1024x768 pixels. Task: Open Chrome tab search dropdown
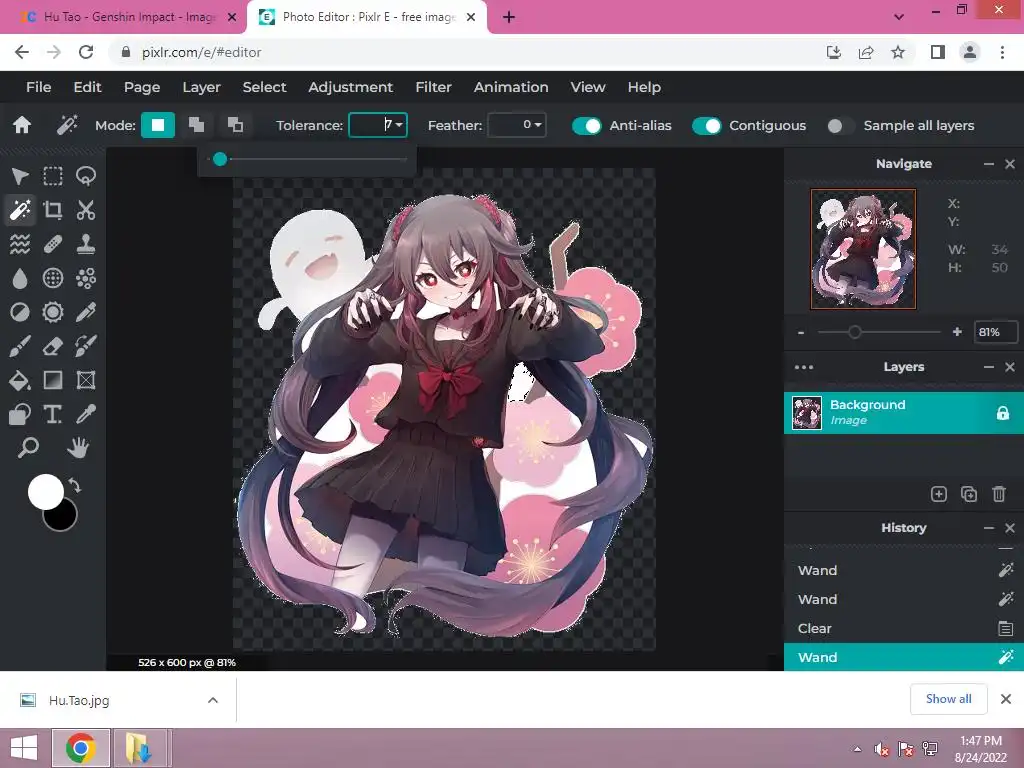(899, 17)
